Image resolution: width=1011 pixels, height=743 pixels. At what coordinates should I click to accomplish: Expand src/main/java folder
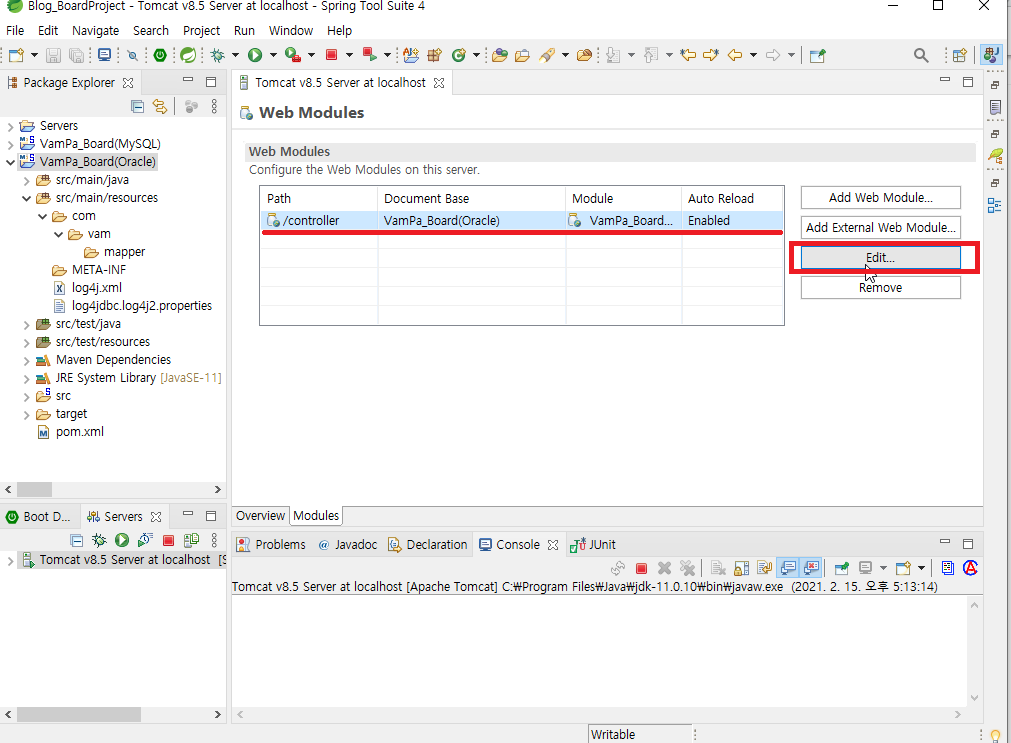coord(26,180)
